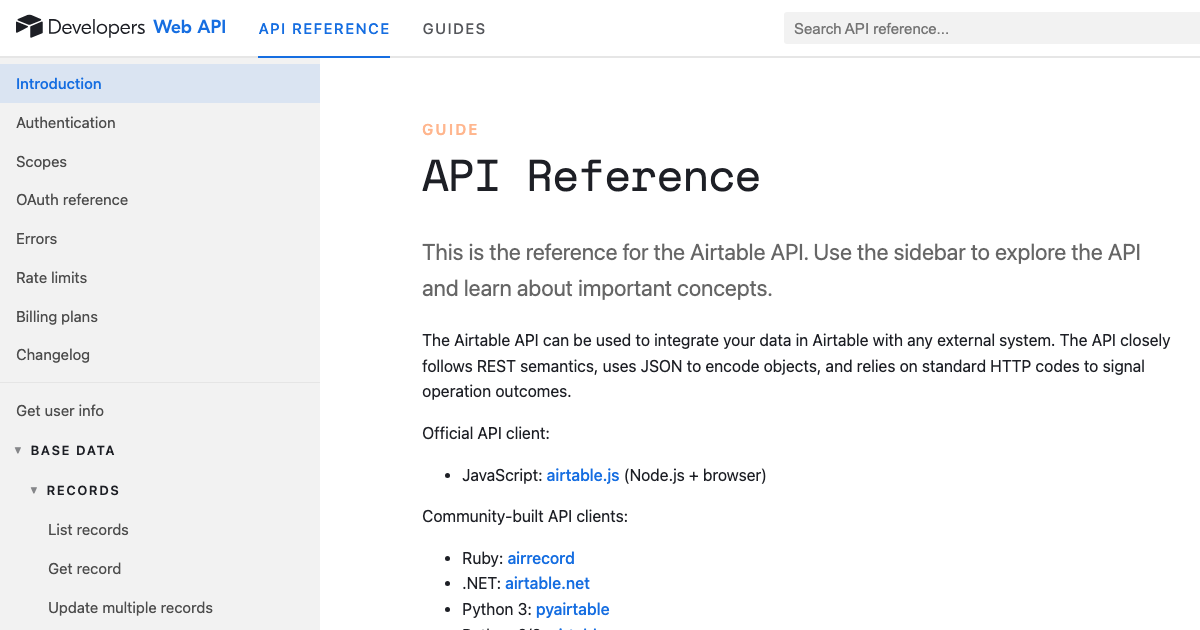This screenshot has width=1200, height=630.
Task: Click the Developers cube logo
Action: (x=28, y=27)
